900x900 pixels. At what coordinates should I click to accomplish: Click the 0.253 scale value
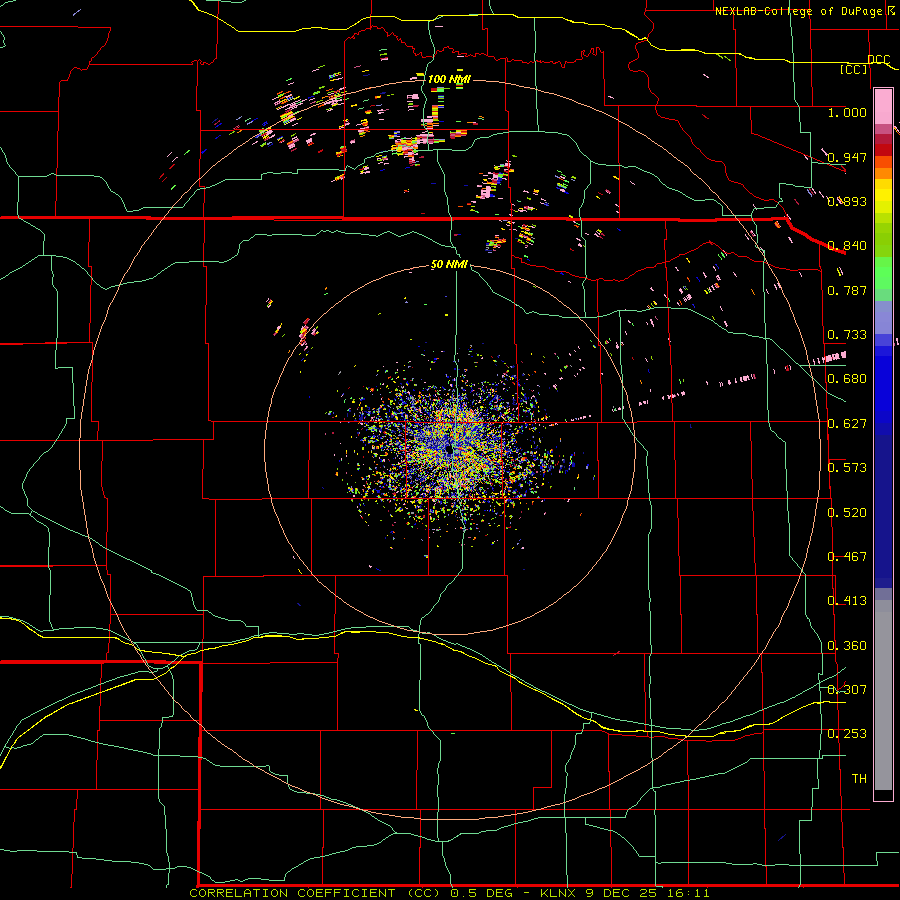click(847, 734)
